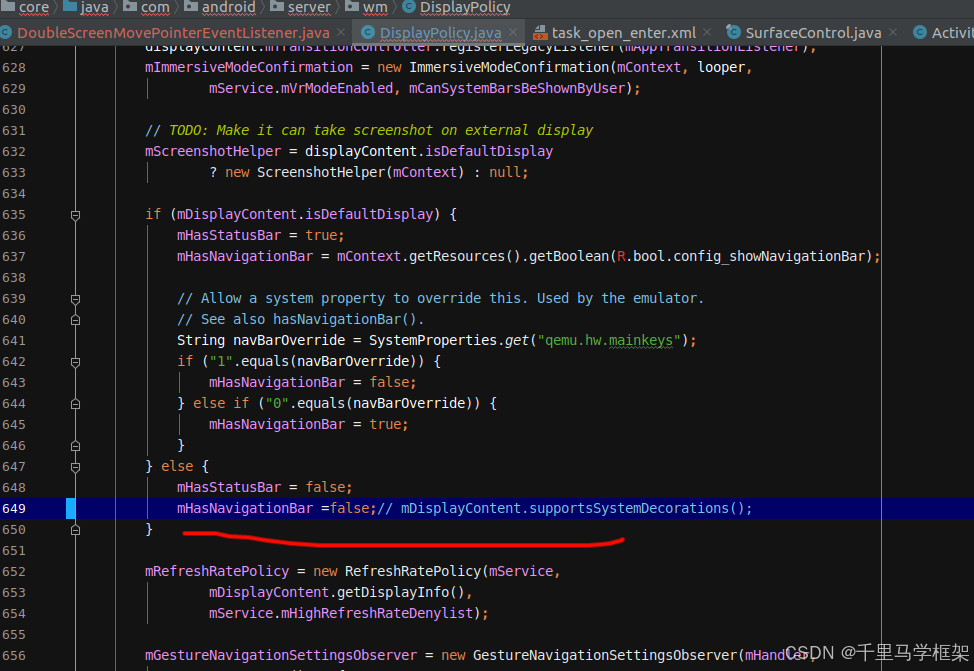The image size is (974, 671).
Task: Collapse the if block at line 642
Action: point(75,362)
